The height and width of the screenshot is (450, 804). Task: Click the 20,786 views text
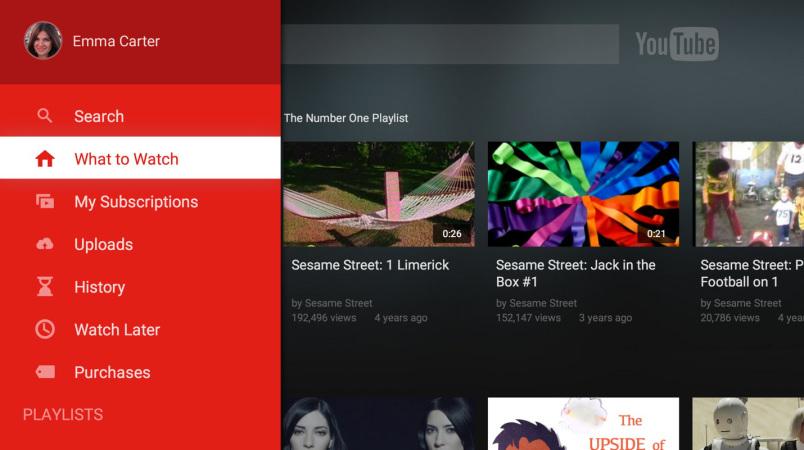coord(730,318)
